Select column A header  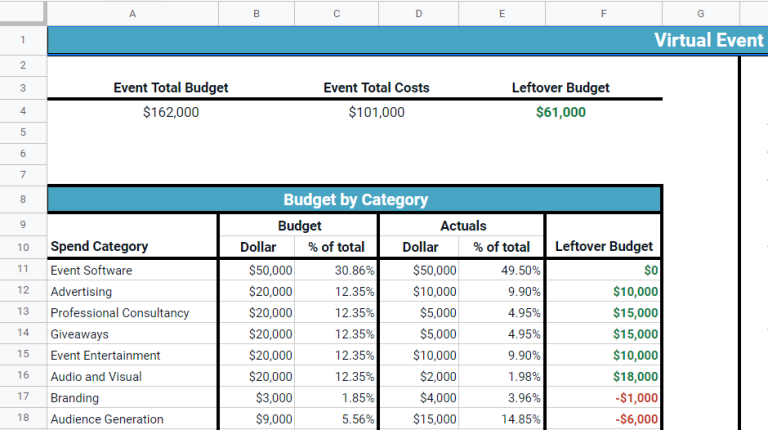[x=133, y=13]
